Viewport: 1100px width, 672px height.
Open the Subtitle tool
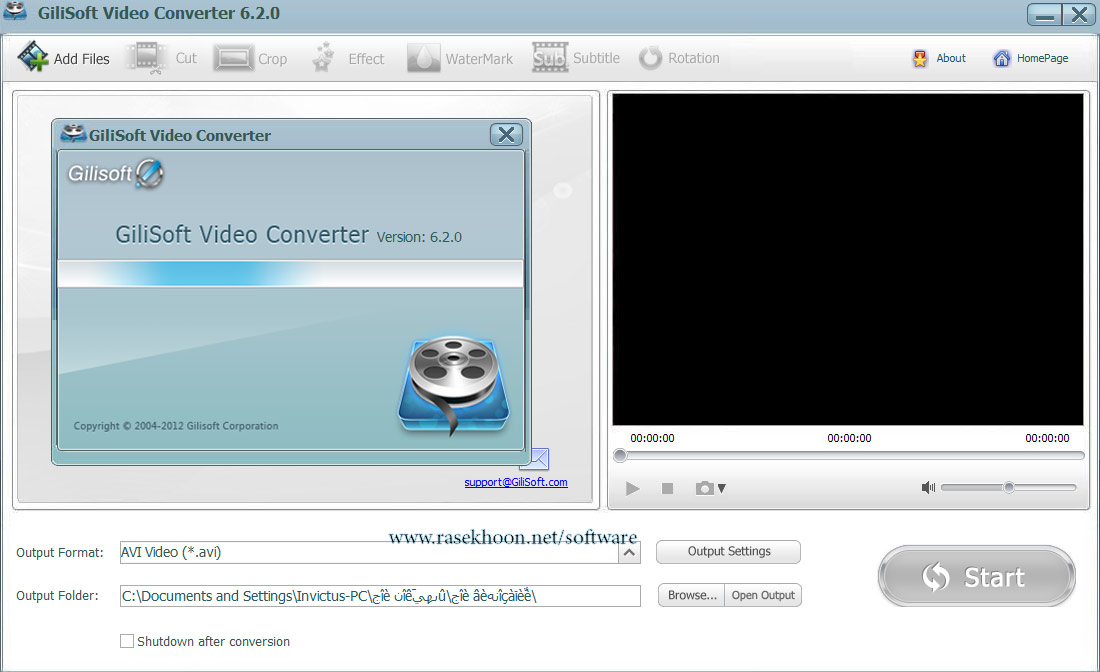click(x=576, y=58)
